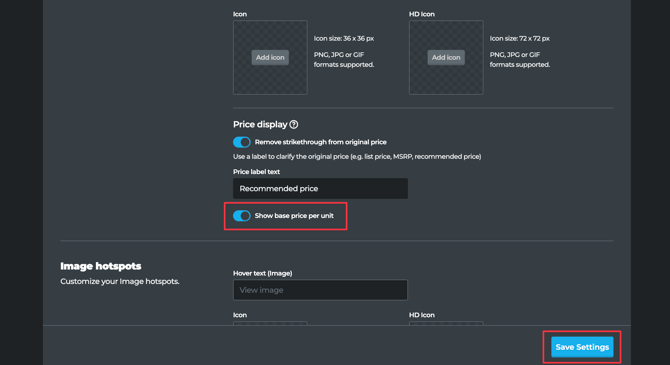This screenshot has height=365, width=670.
Task: Click Add icon button under Icon
Action: click(270, 57)
